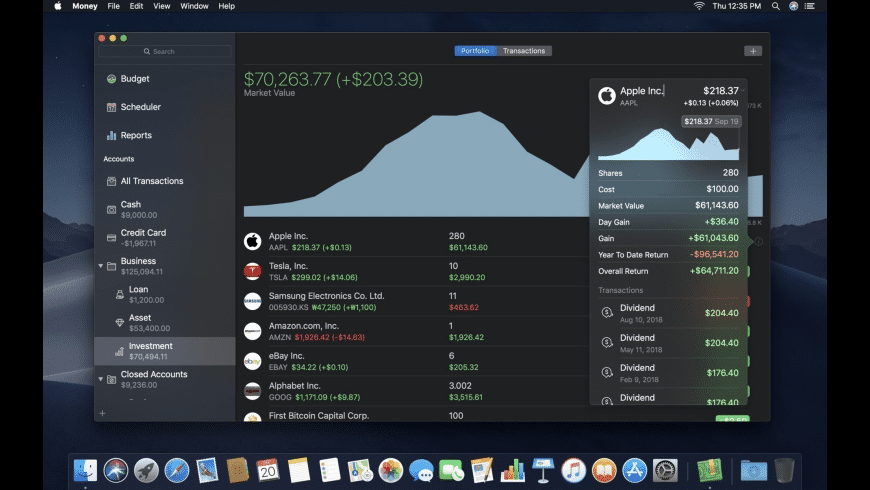The height and width of the screenshot is (490, 870).
Task: Open the Reports bar chart icon
Action: click(x=112, y=135)
